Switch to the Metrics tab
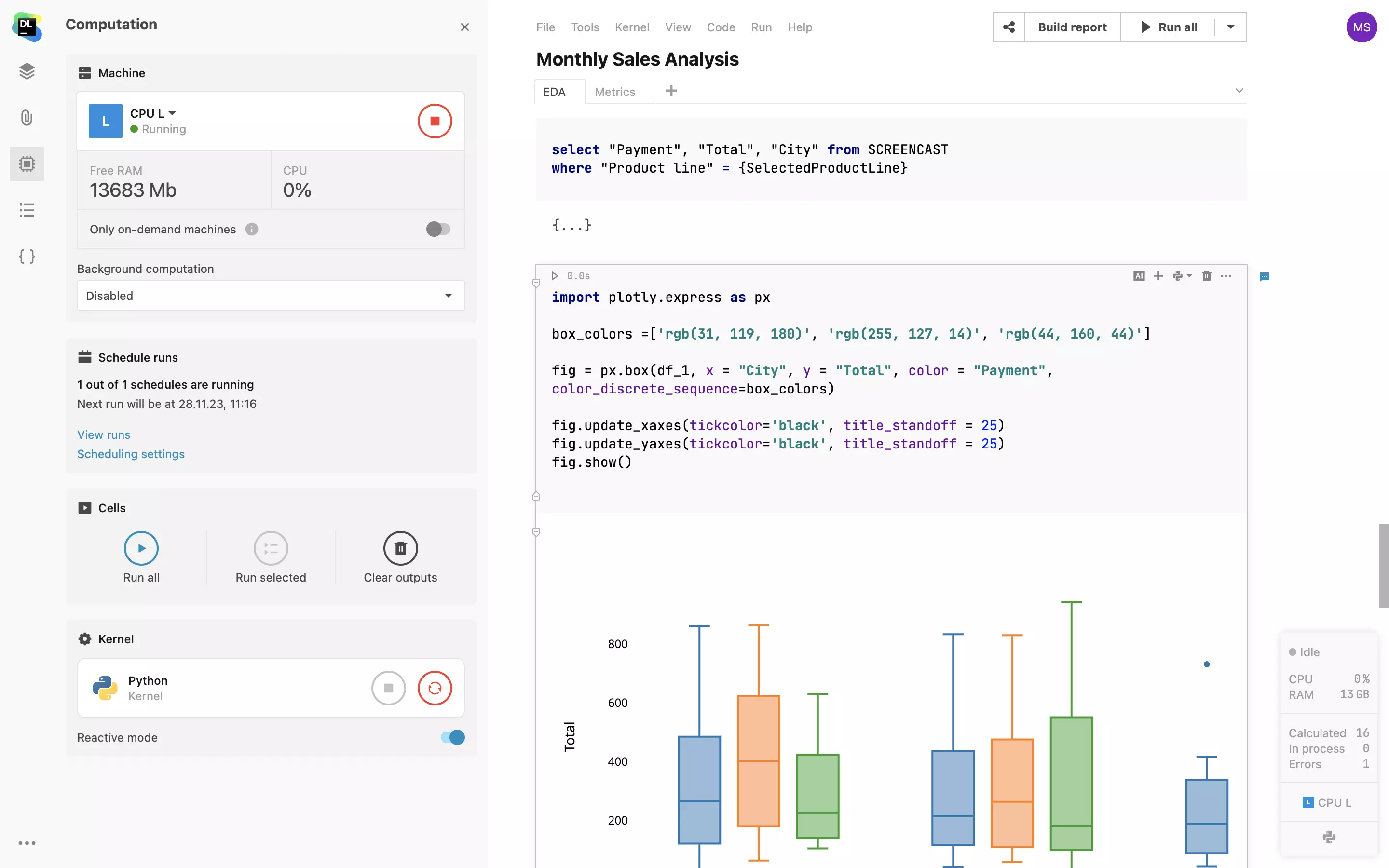The image size is (1389, 868). 614,92
